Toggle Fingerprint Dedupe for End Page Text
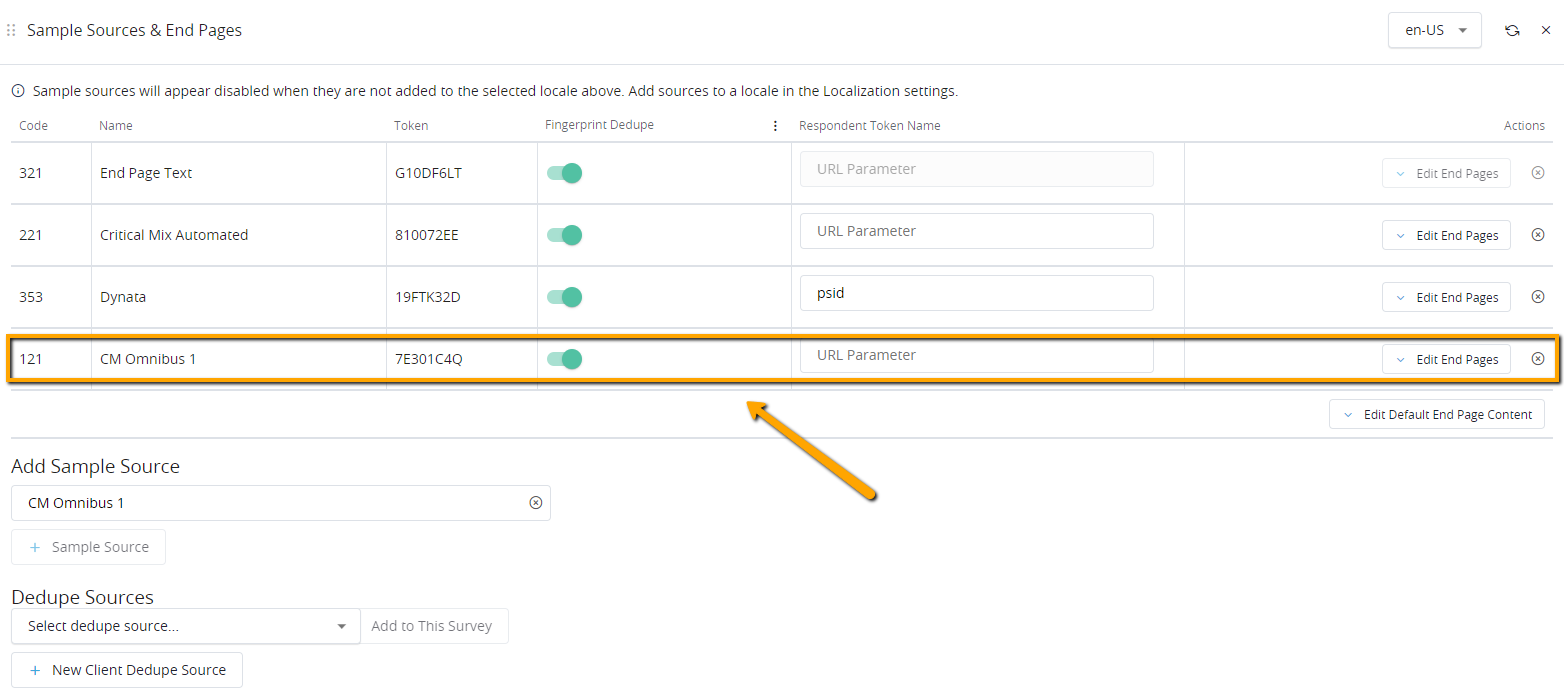1564x698 pixels. pos(565,173)
